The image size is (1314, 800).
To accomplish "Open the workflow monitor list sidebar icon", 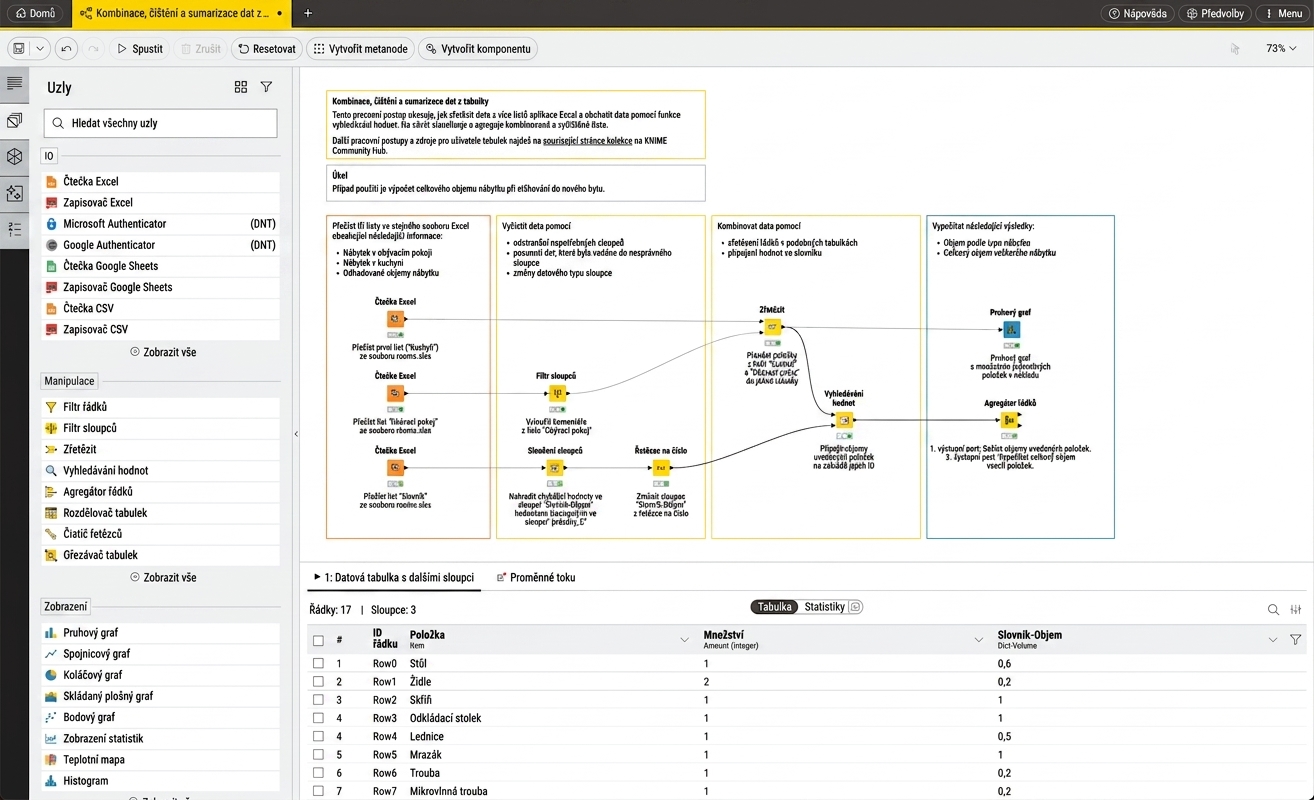I will (x=14, y=229).
